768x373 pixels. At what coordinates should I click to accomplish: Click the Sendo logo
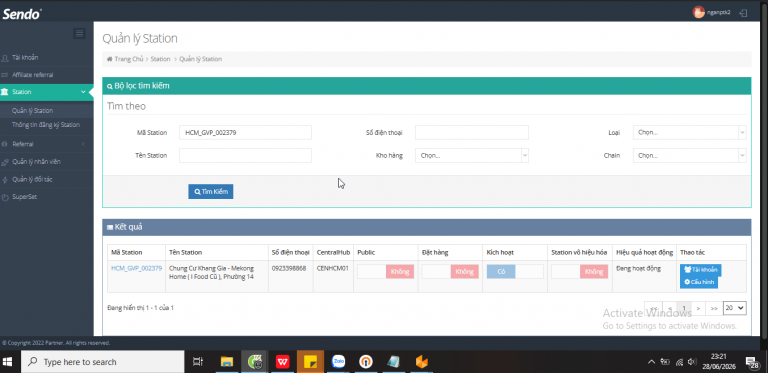[22, 14]
